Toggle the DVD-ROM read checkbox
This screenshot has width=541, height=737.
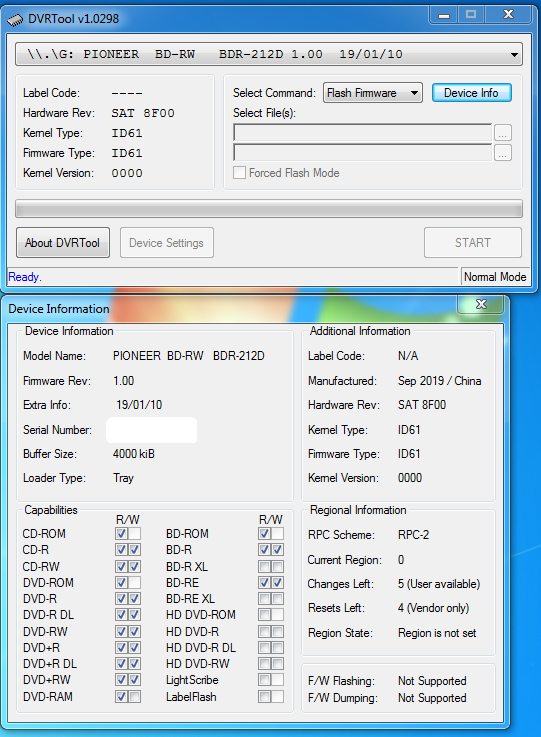coord(121,583)
